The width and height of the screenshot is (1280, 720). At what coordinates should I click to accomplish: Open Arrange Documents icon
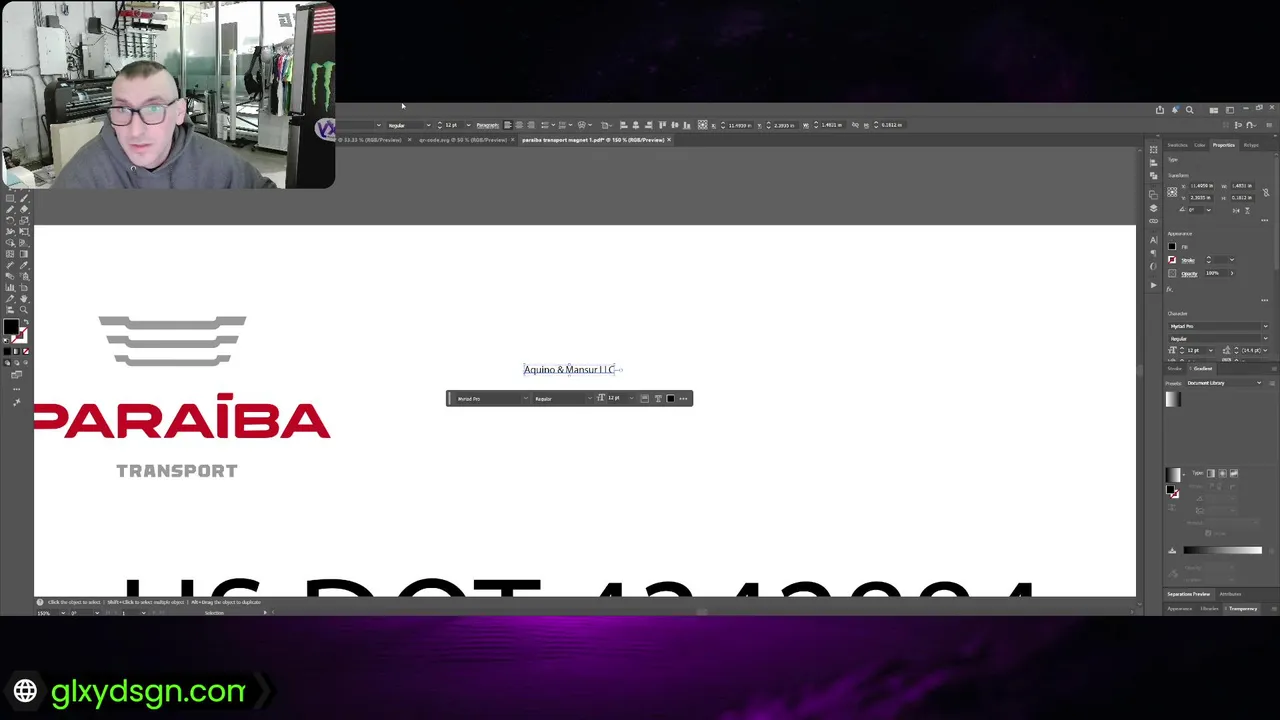coord(1214,110)
